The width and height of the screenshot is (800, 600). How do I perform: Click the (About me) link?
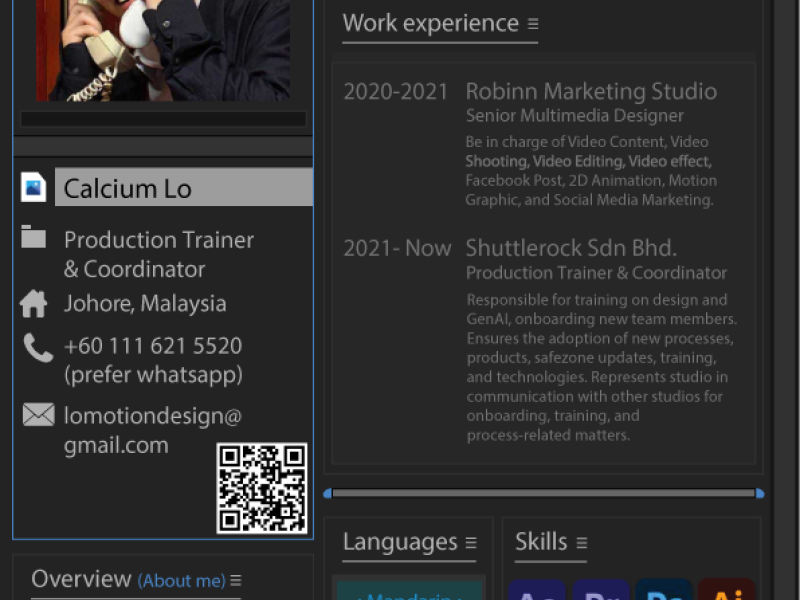pos(181,581)
